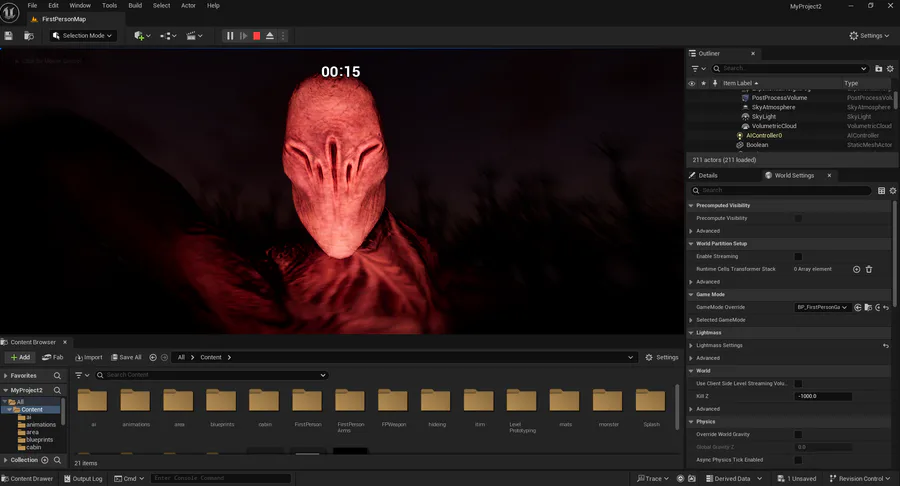Open the blueprints toolbar icon
The height and width of the screenshot is (486, 900).
(168, 36)
